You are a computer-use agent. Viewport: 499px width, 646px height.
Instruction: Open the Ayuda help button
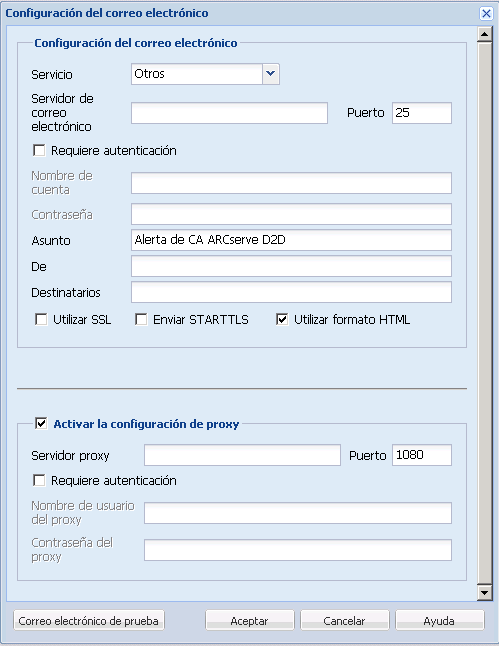coord(439,620)
